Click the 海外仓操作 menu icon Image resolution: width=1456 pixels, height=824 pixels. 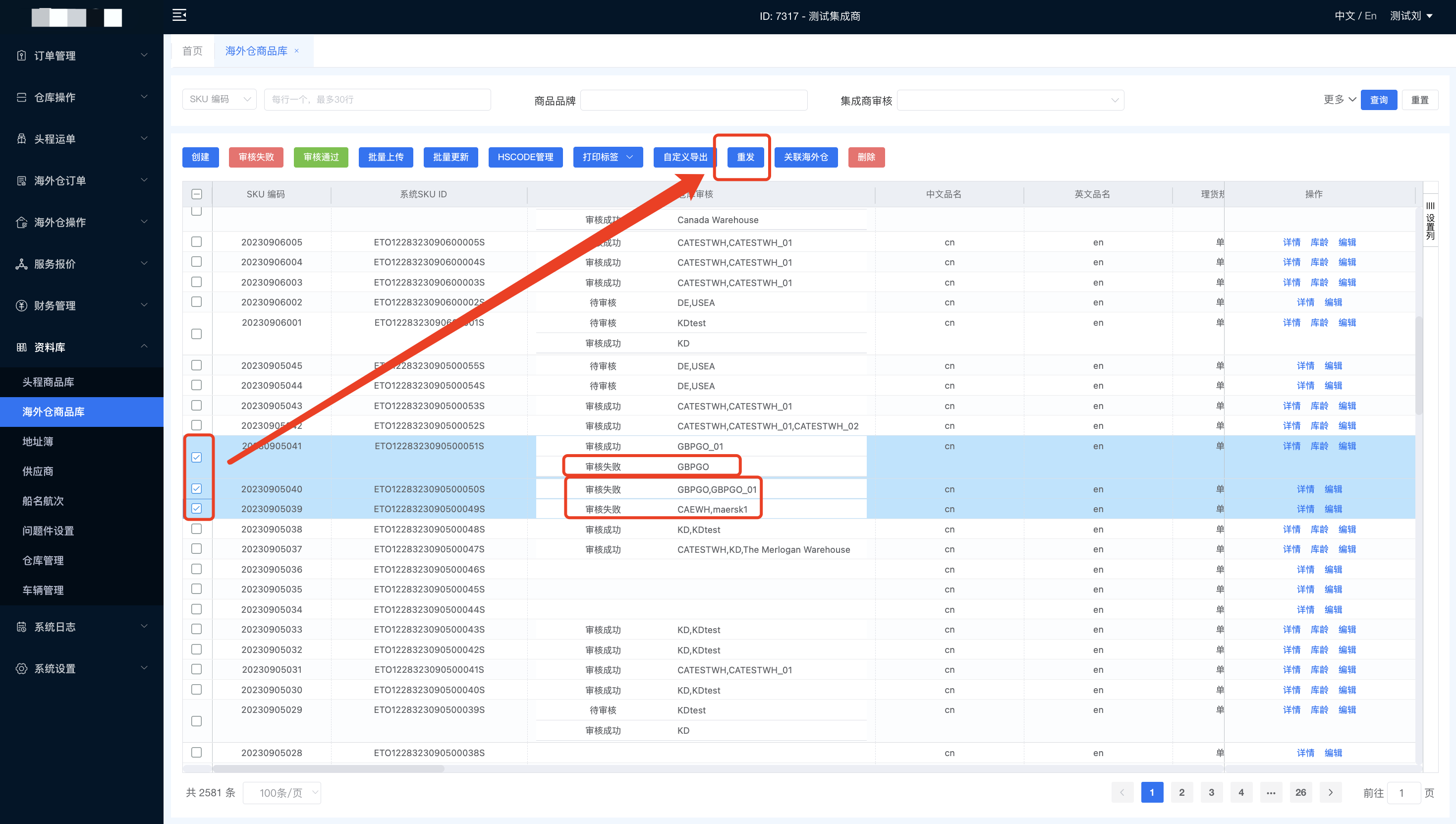[21, 222]
